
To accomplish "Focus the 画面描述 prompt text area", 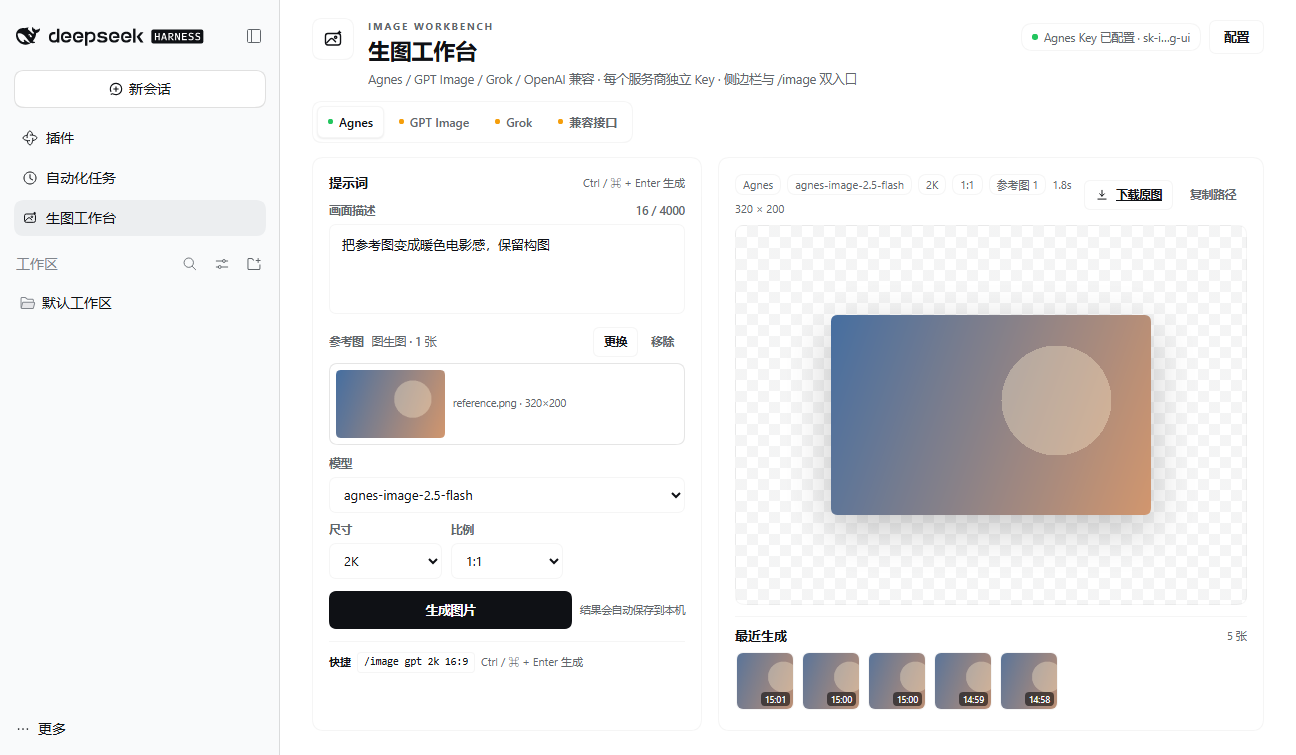I will 507,269.
